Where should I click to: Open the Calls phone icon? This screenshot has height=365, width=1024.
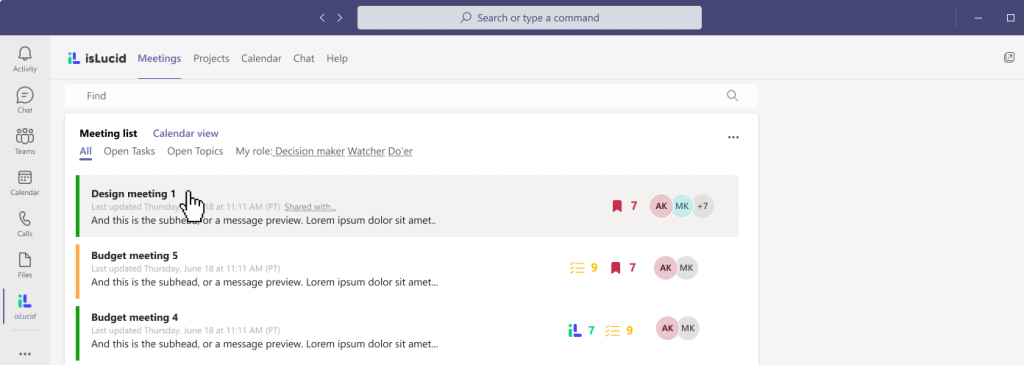25,223
